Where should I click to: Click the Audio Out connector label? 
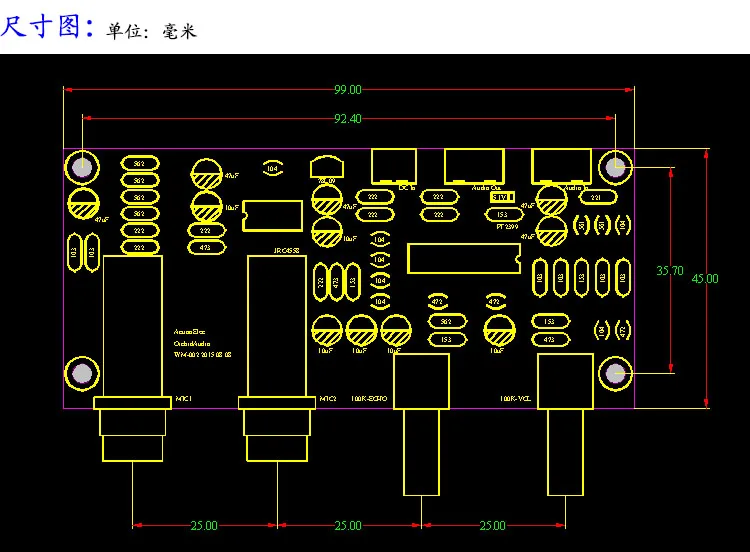[x=486, y=188]
